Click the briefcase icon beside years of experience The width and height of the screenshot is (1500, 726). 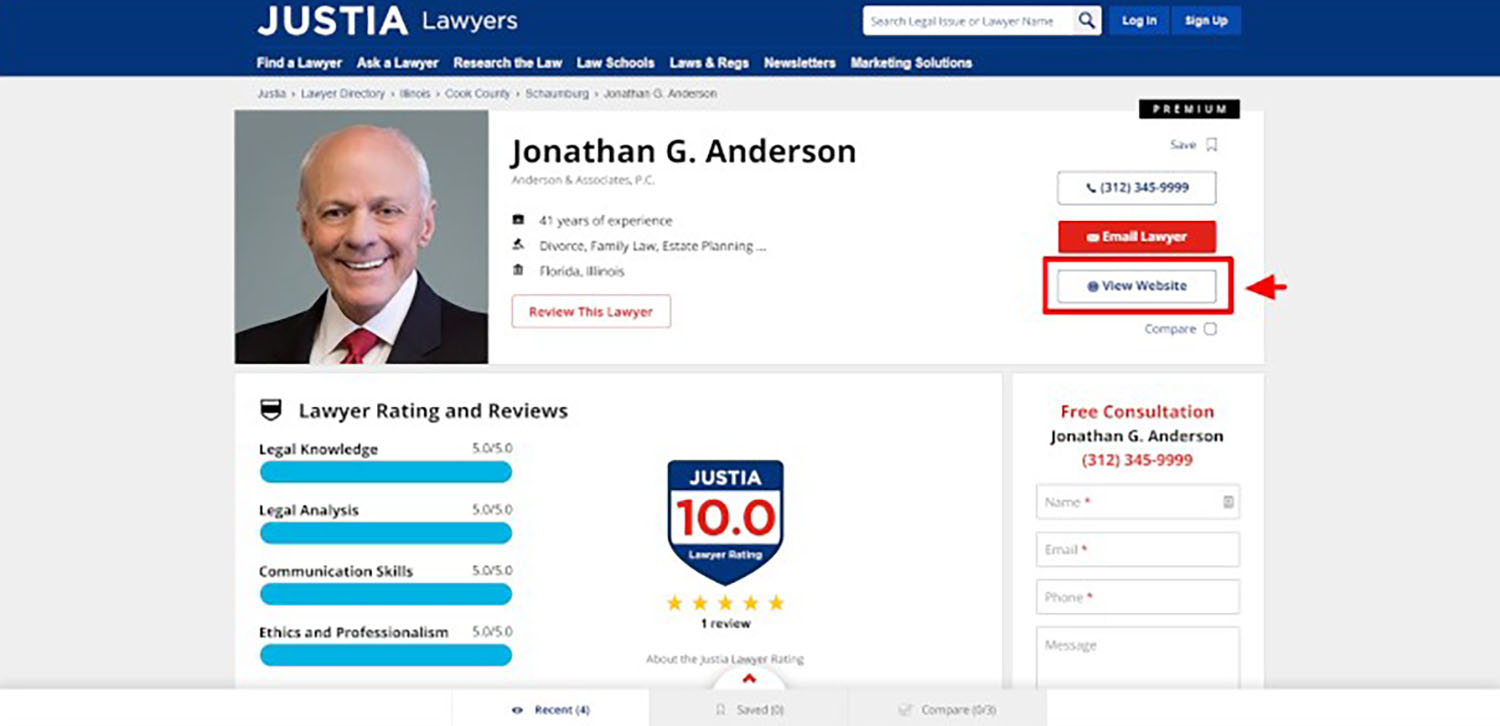[517, 219]
